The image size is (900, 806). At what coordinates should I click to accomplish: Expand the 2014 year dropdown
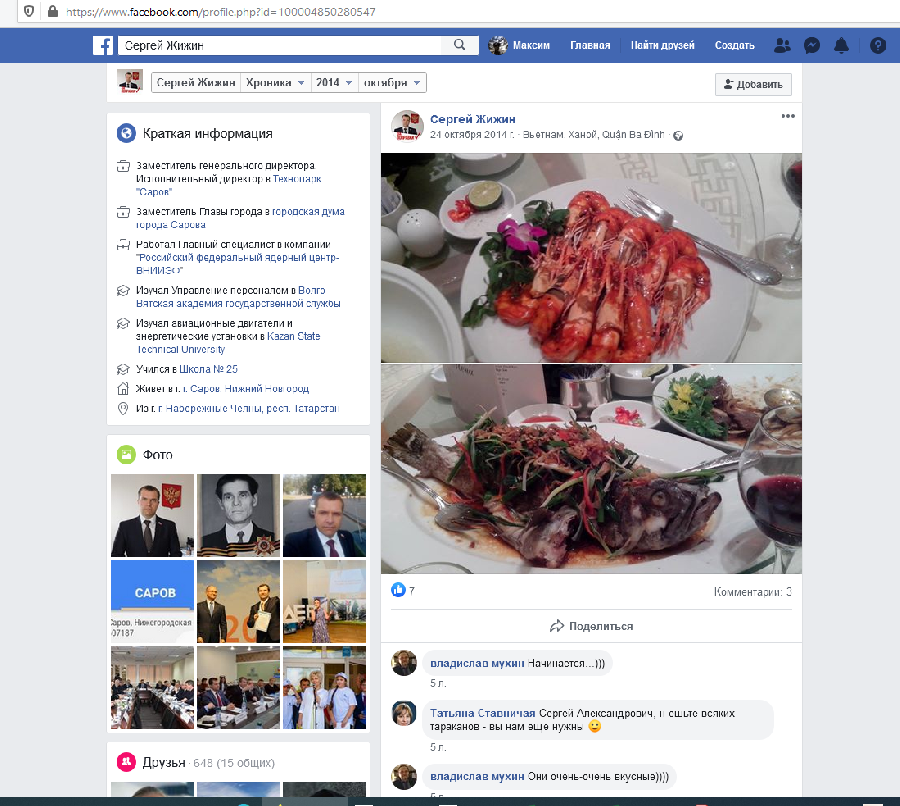click(334, 83)
